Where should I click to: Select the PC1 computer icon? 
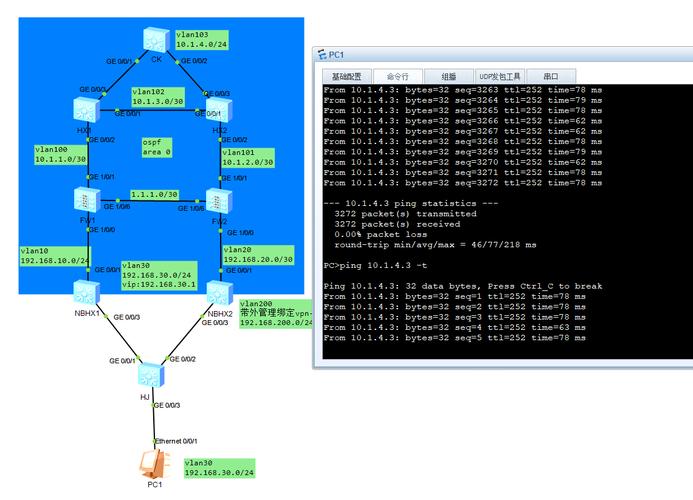click(x=149, y=463)
